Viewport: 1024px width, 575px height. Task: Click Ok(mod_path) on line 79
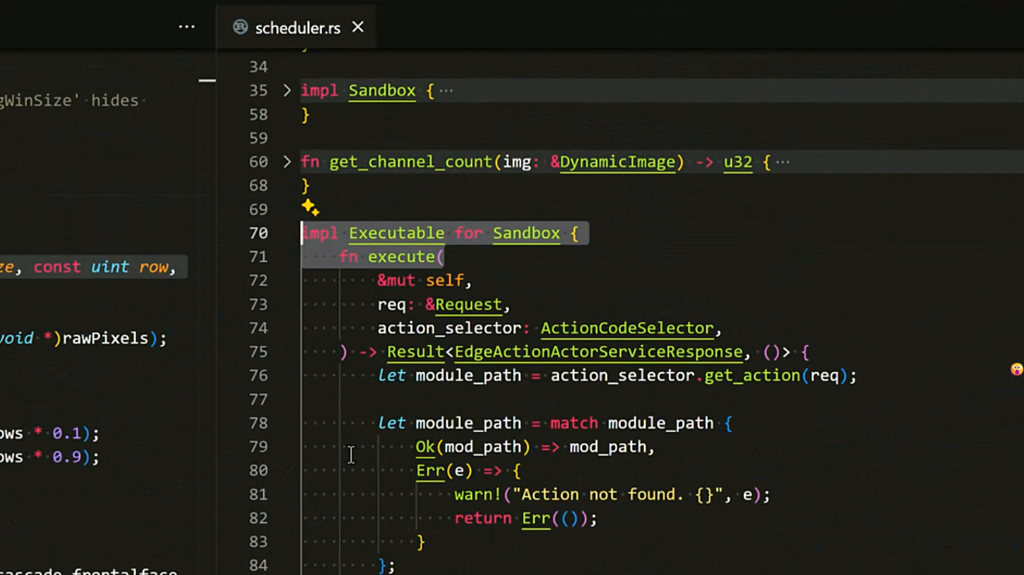click(x=473, y=447)
